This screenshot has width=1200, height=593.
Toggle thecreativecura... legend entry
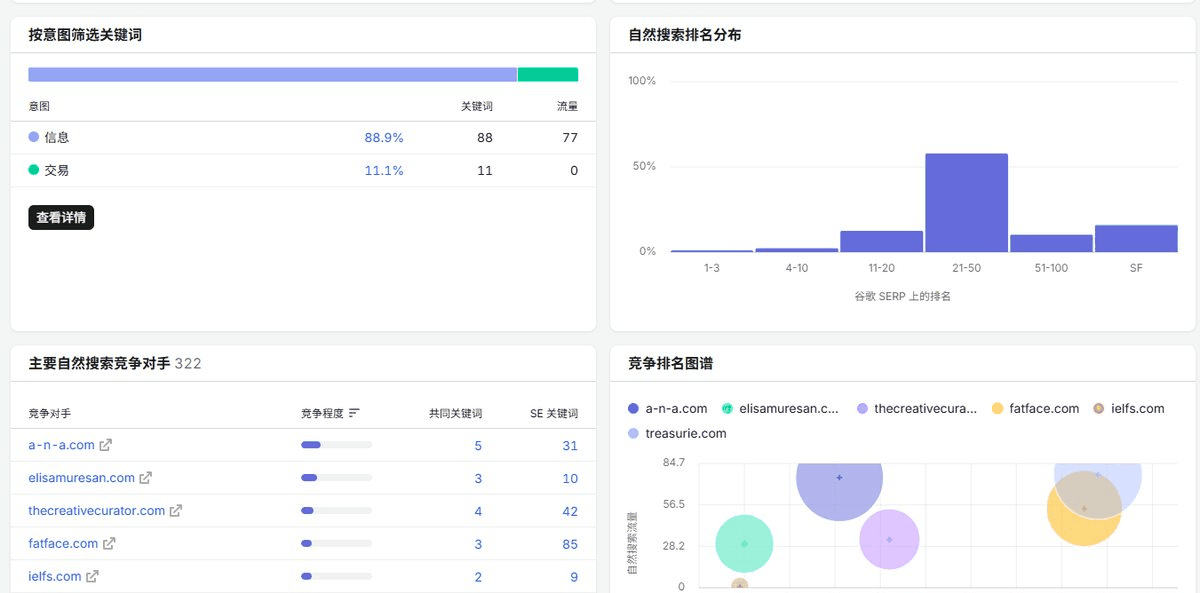tap(917, 408)
